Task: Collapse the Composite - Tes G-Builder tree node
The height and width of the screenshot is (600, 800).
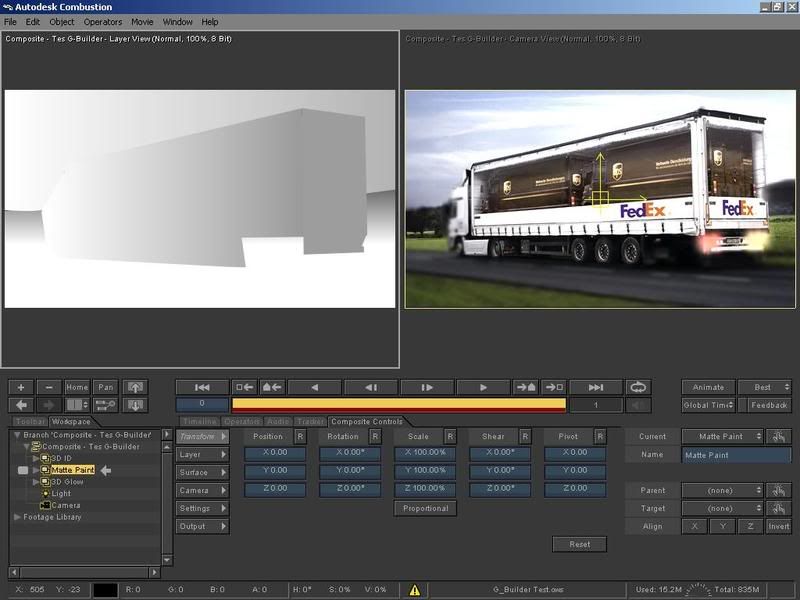Action: pos(27,446)
